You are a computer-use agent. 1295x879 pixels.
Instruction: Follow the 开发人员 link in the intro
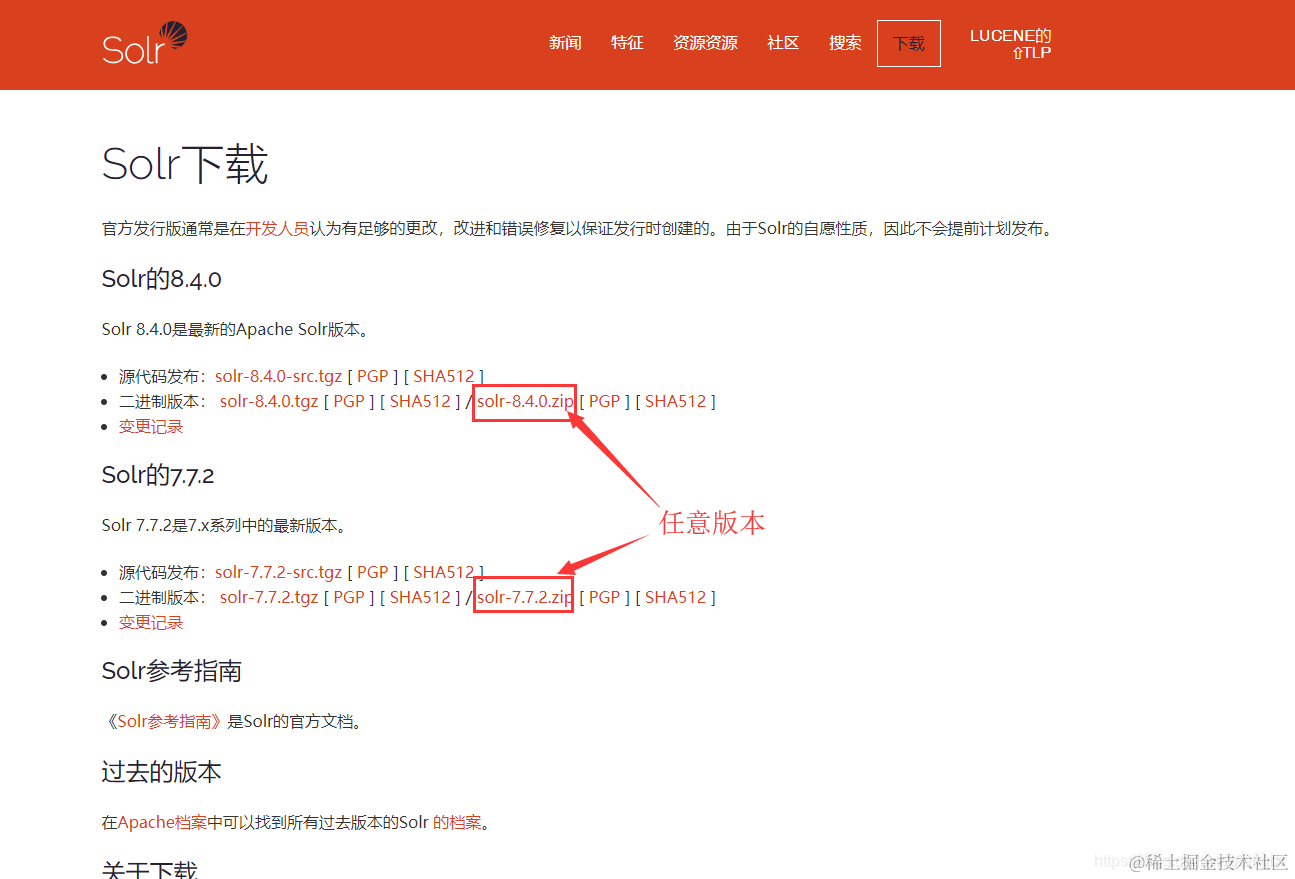(277, 228)
